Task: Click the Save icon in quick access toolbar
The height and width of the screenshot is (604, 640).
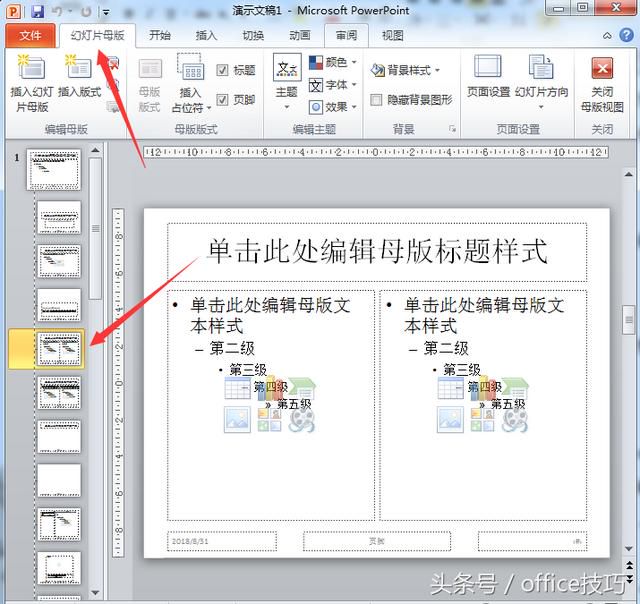Action: 38,11
